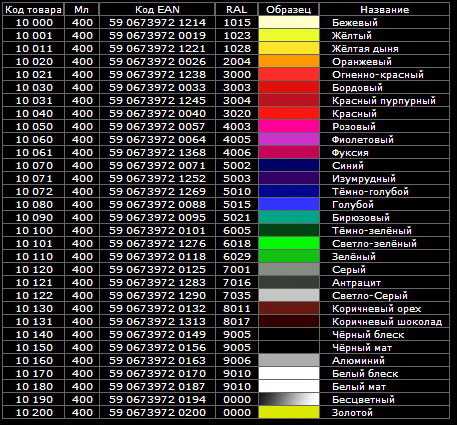Click the Название column header

click(385, 10)
